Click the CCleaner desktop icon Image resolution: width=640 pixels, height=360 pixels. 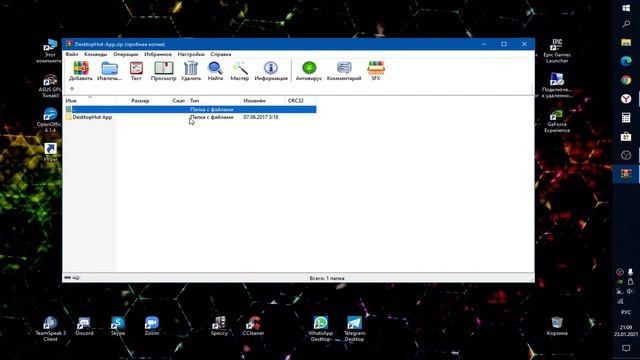tap(253, 327)
